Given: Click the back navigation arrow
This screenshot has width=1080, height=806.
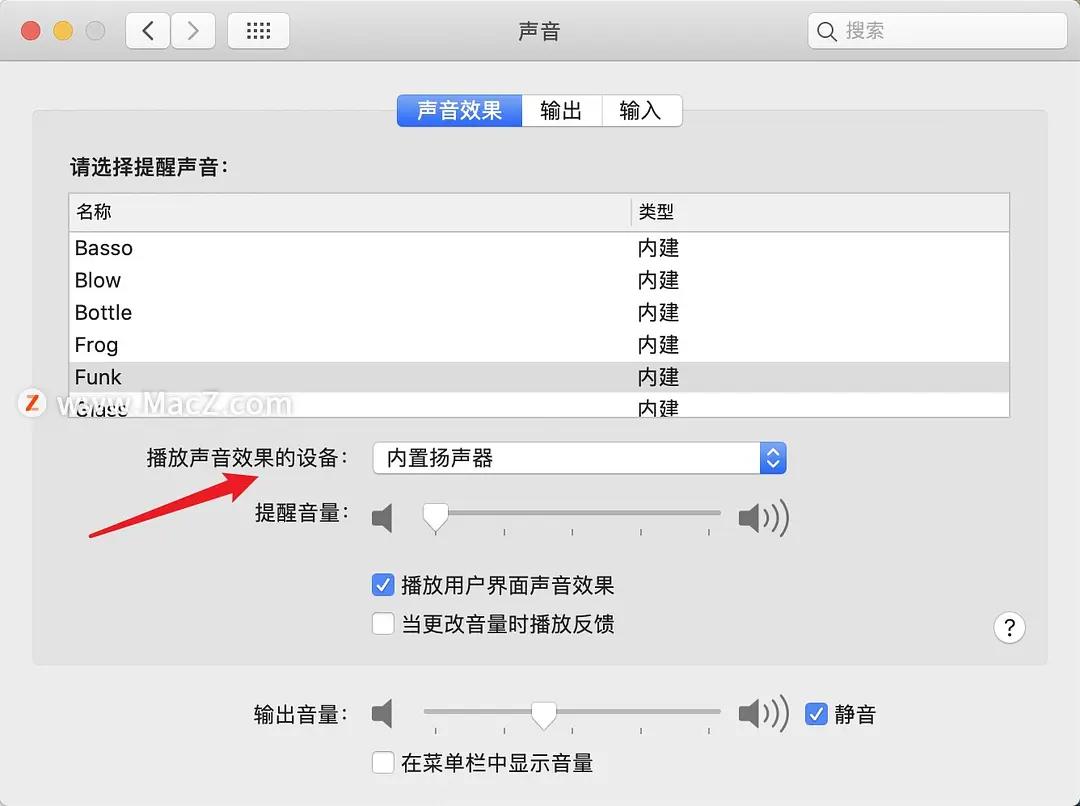Looking at the screenshot, I should pyautogui.click(x=146, y=30).
